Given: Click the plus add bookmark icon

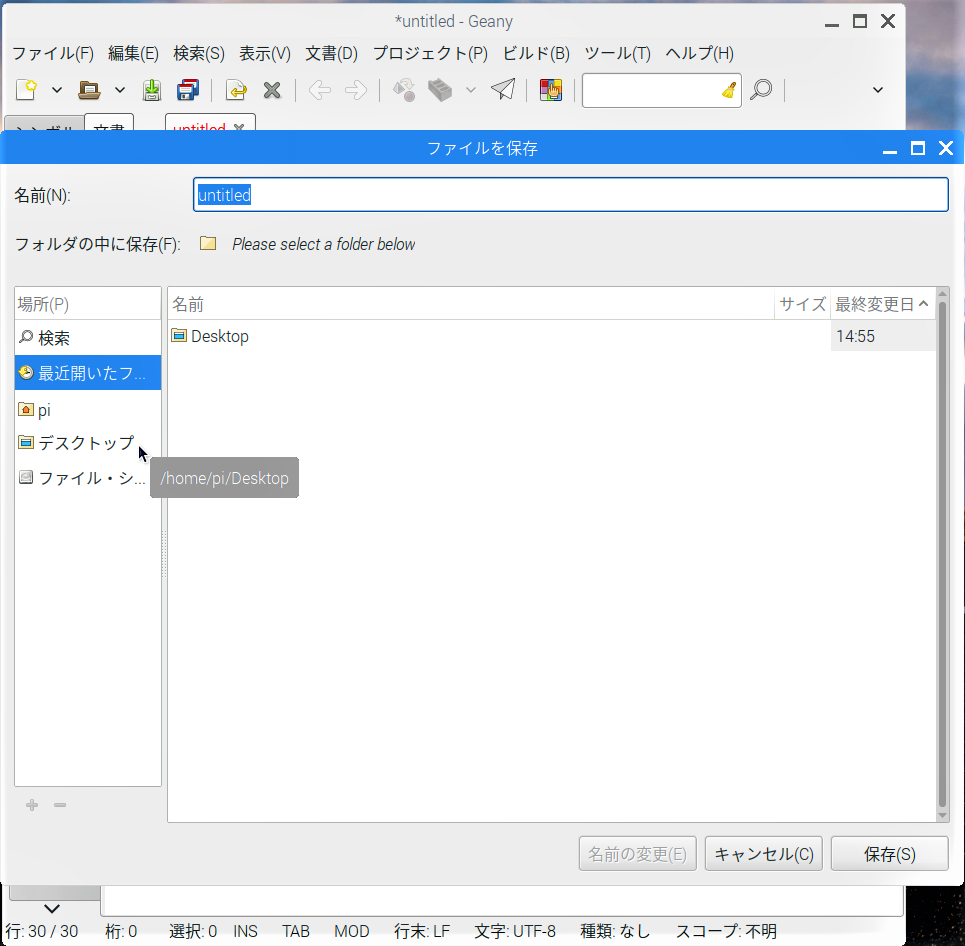Looking at the screenshot, I should [32, 805].
